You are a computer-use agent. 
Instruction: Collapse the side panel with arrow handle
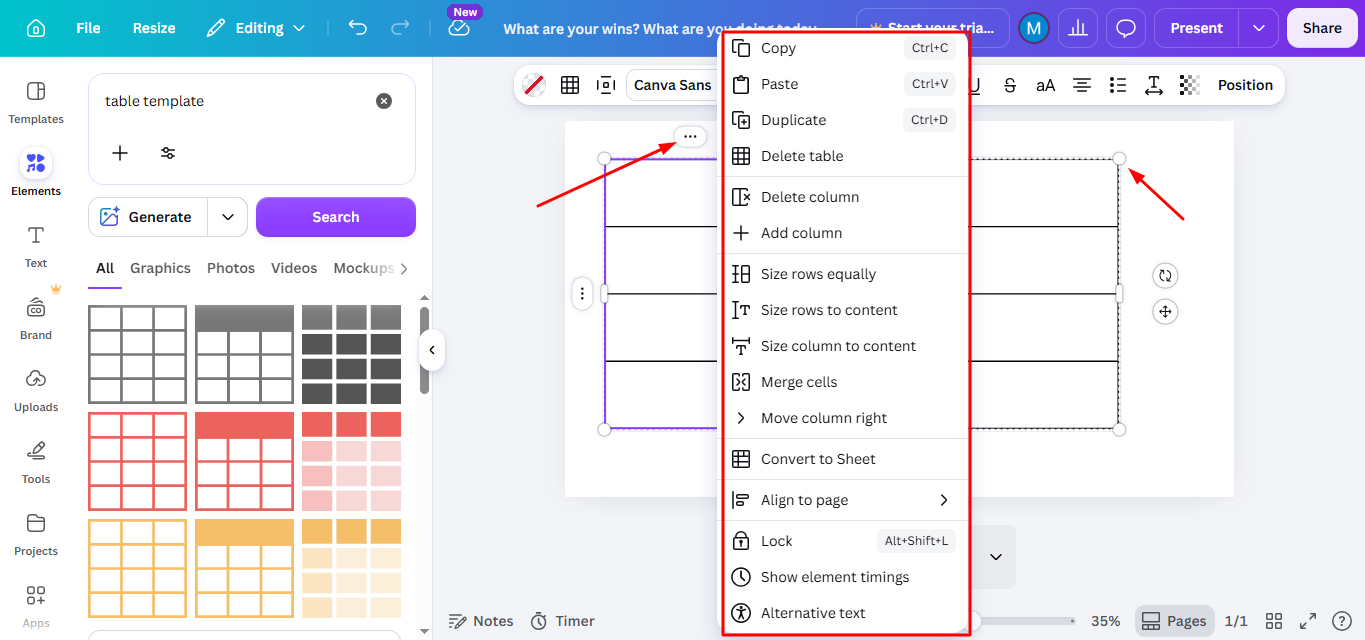431,350
